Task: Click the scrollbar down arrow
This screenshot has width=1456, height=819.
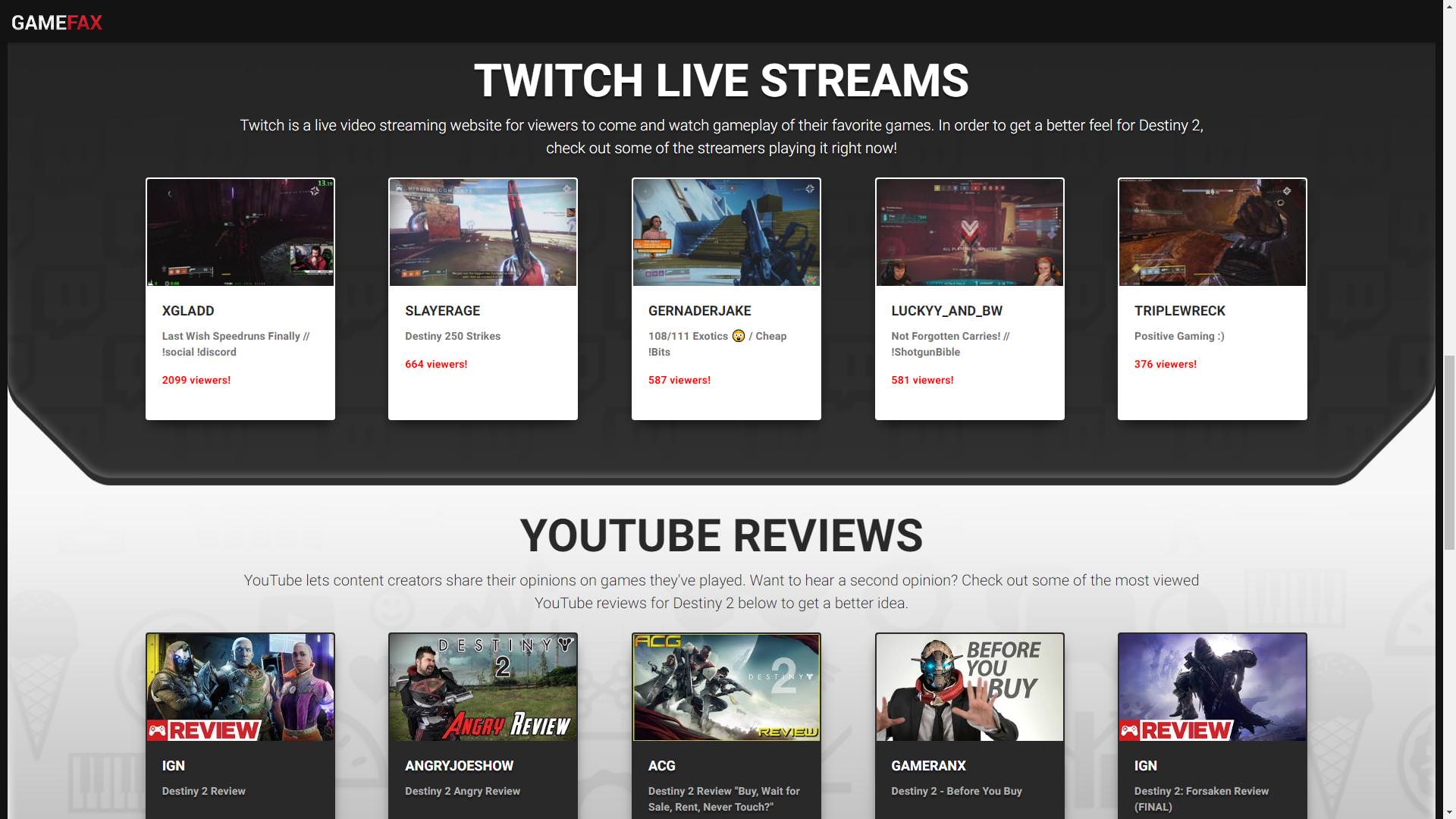Action: point(1449,812)
